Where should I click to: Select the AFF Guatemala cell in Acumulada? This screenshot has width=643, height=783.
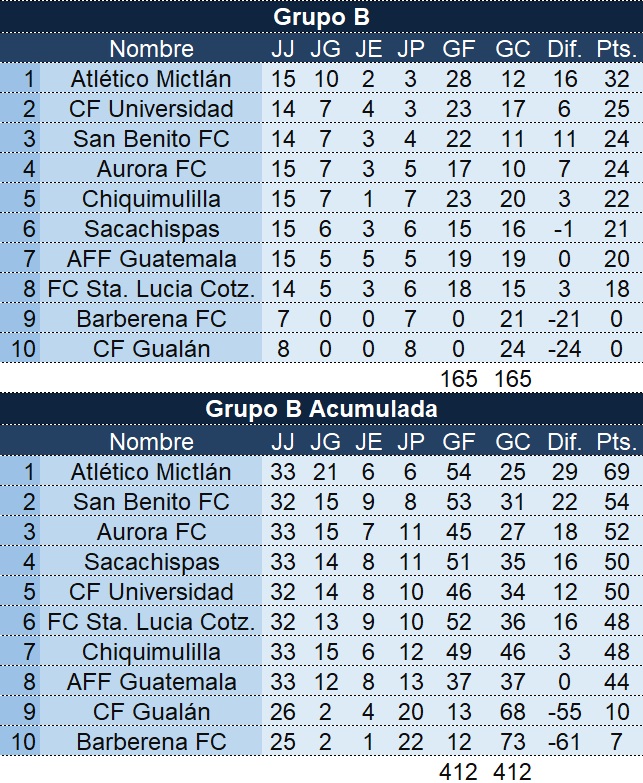(x=151, y=681)
